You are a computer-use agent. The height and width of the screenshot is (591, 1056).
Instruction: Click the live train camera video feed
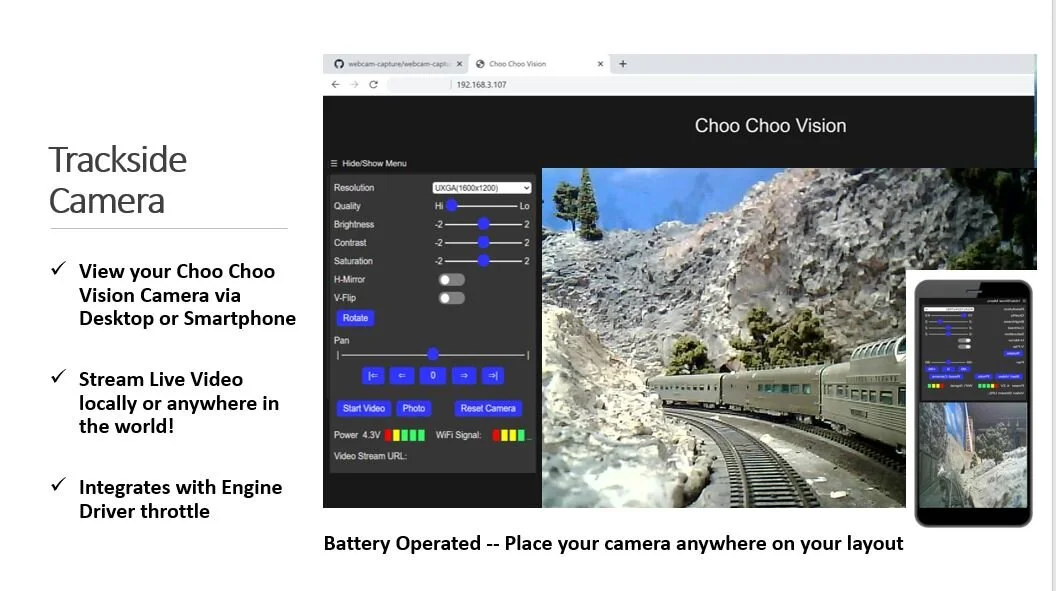[x=724, y=337]
